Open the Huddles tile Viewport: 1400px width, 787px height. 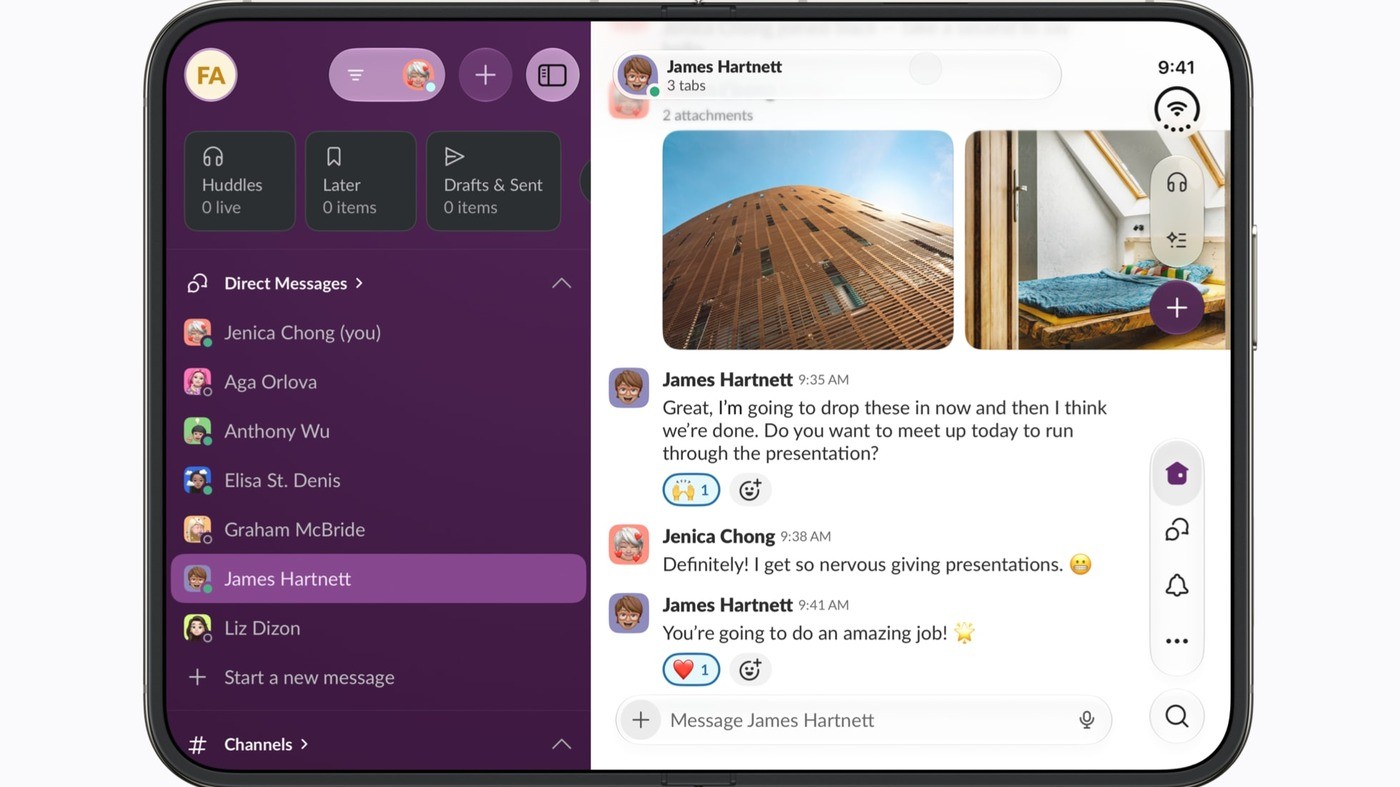click(x=240, y=181)
